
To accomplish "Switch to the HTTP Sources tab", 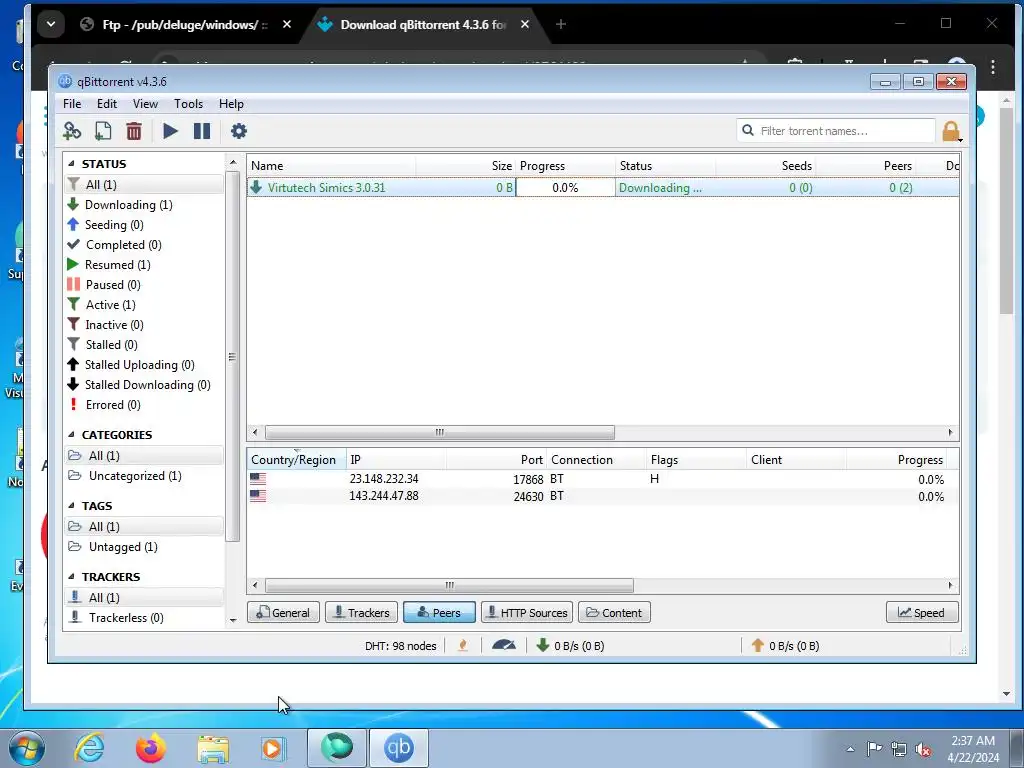I will click(527, 613).
